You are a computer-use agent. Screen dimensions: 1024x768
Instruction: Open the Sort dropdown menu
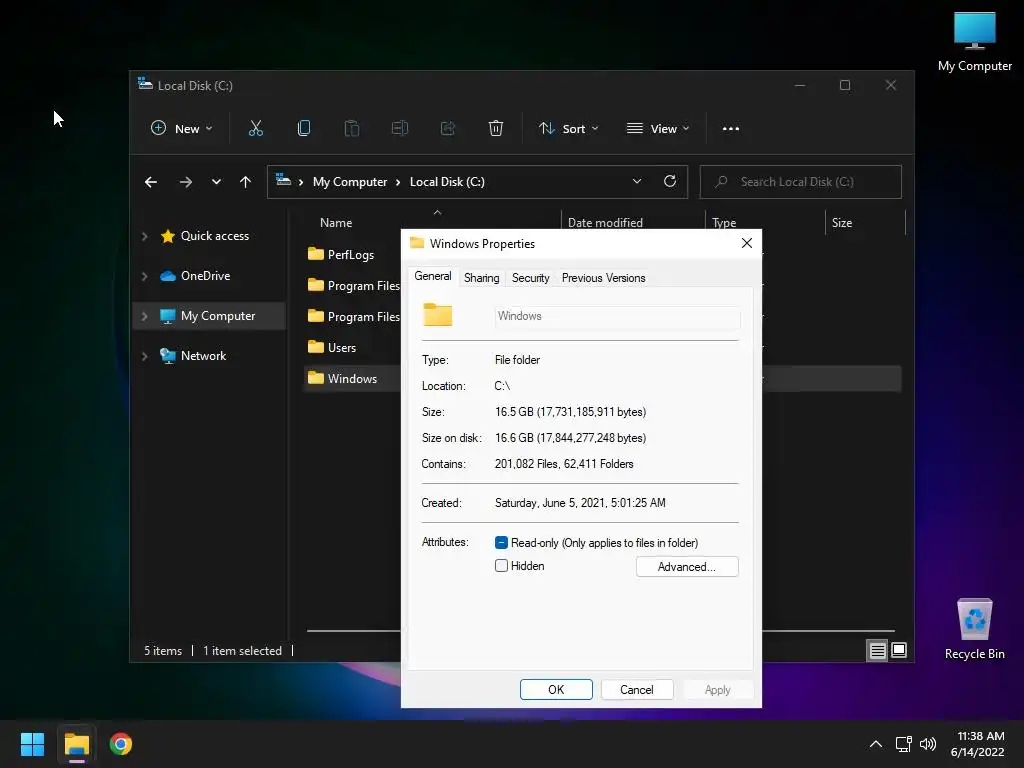[568, 129]
